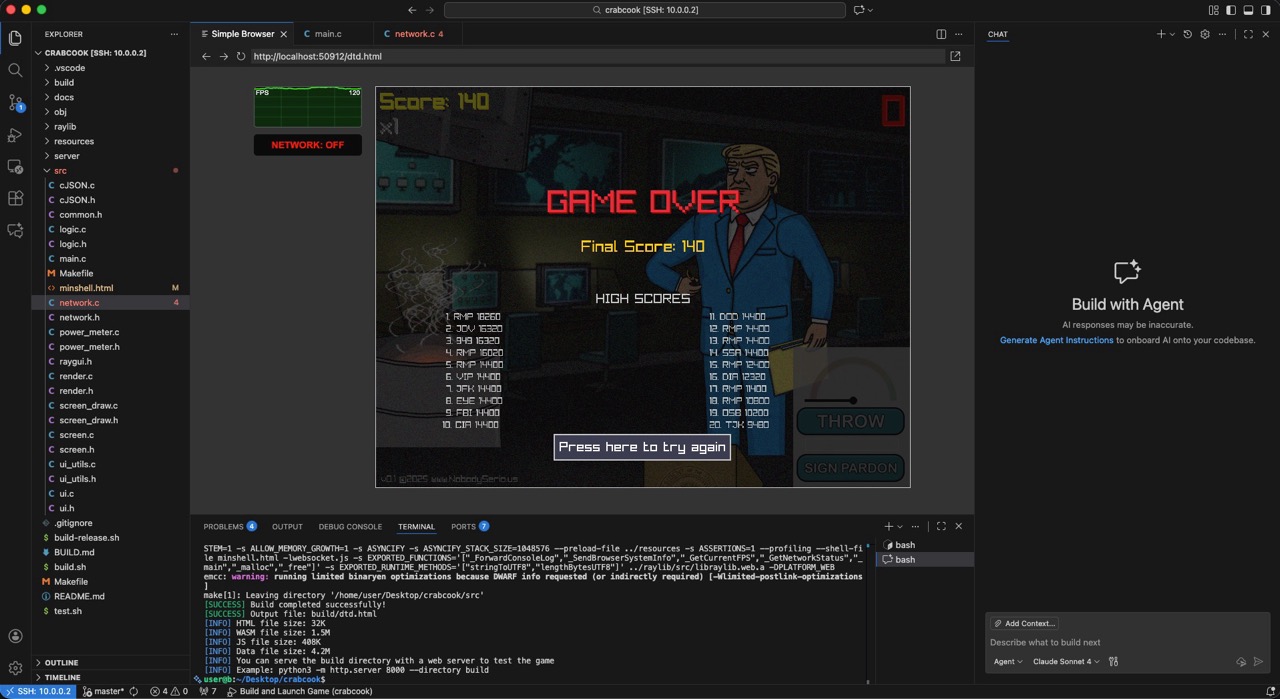Go back in Simple Browser
Image resolution: width=1280 pixels, height=699 pixels.
pos(207,57)
